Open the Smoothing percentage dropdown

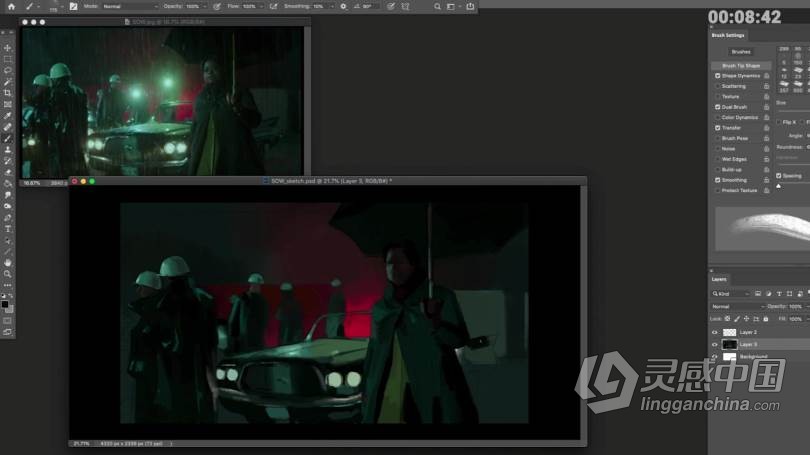pos(331,7)
